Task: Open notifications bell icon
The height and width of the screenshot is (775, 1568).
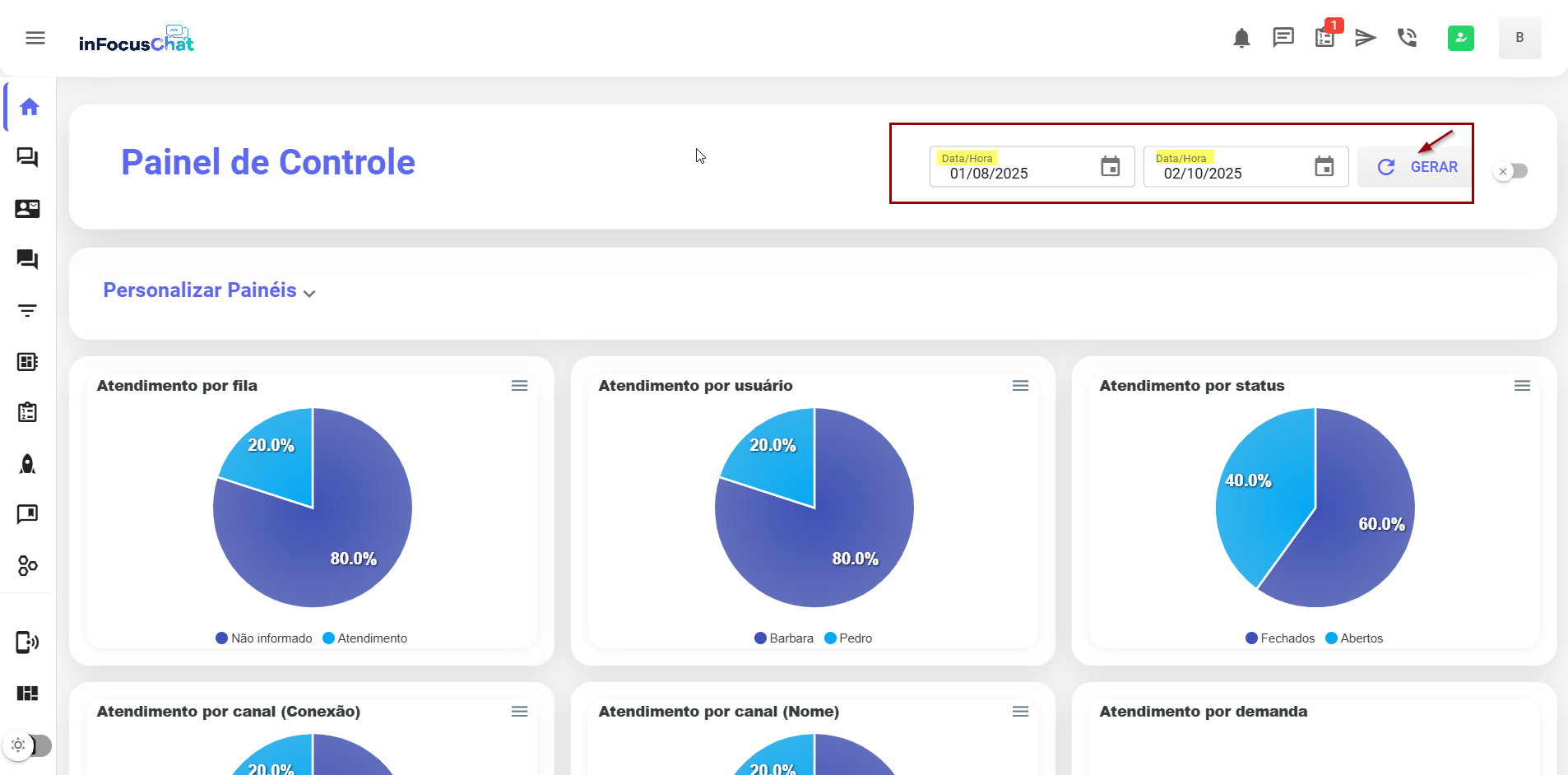Action: (1241, 38)
